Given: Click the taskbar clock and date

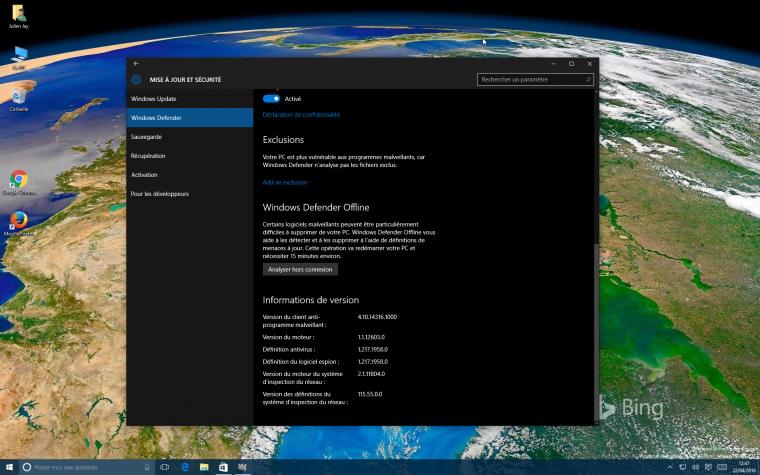Looking at the screenshot, I should pyautogui.click(x=743, y=467).
